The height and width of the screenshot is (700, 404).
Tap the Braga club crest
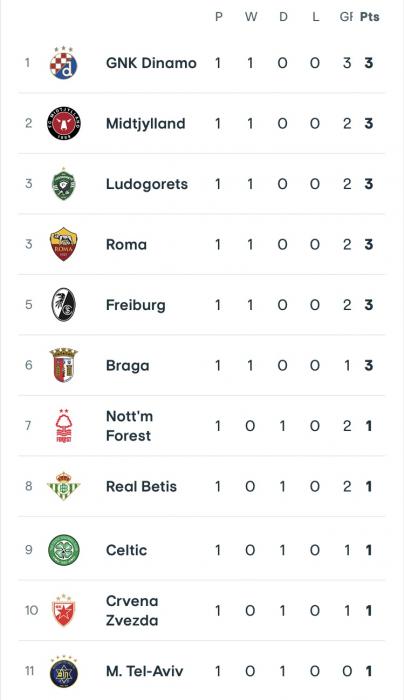click(x=63, y=365)
